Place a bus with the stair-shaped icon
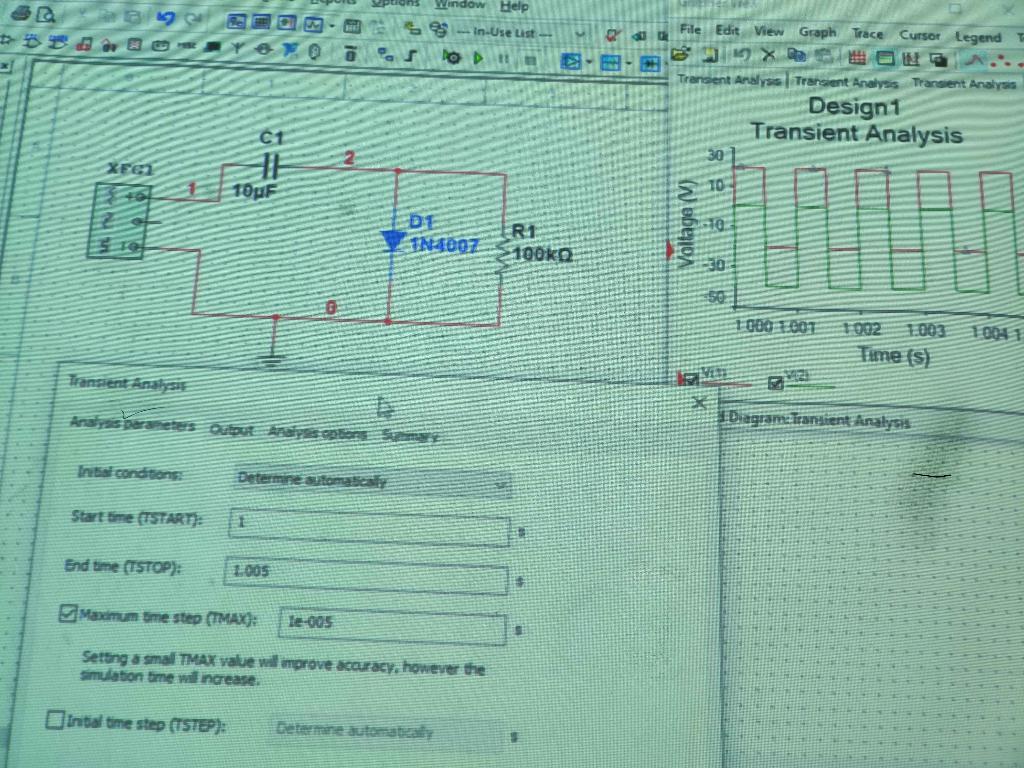 [410, 55]
